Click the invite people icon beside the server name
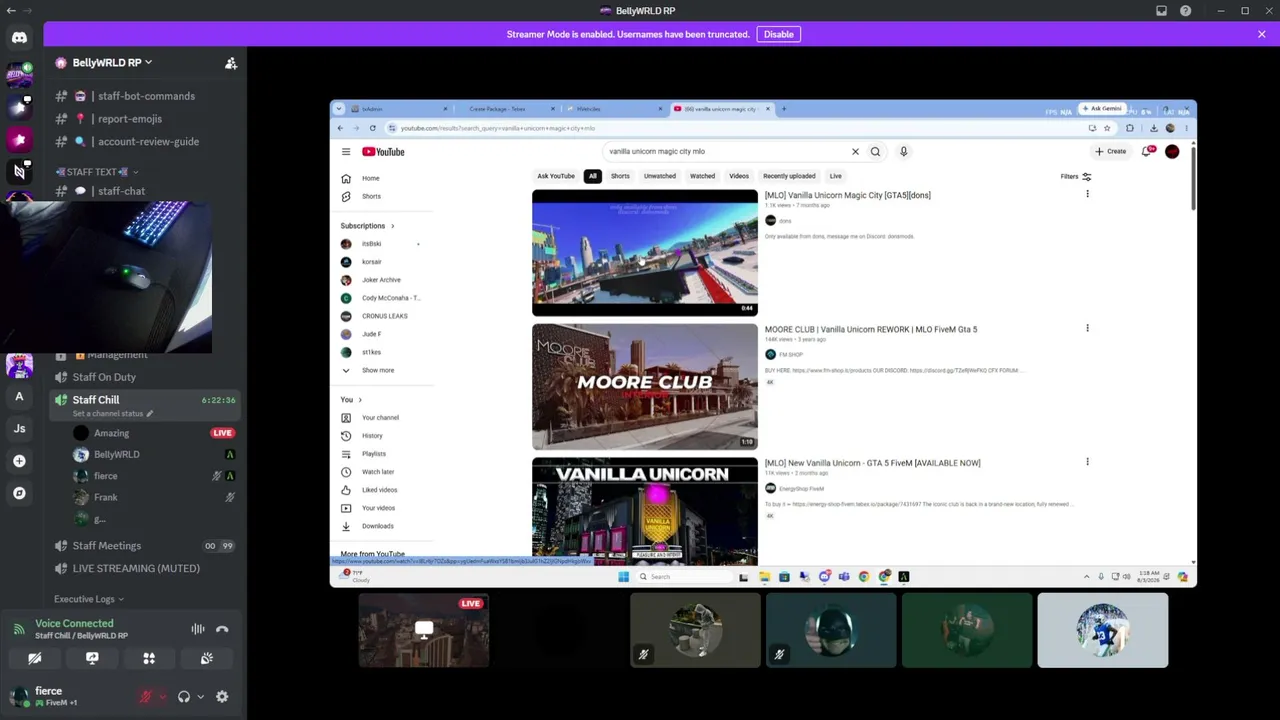 tap(231, 63)
